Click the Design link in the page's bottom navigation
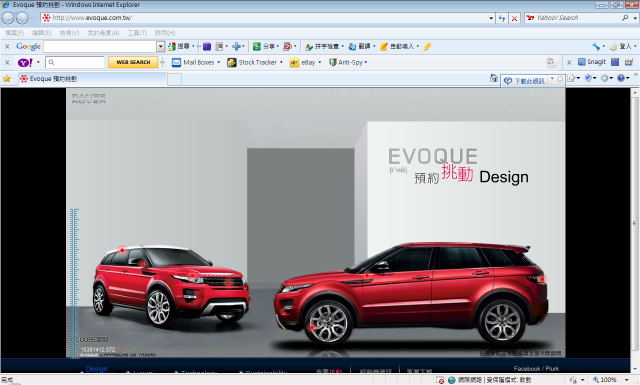Viewport: 640px width, 385px height. click(97, 369)
